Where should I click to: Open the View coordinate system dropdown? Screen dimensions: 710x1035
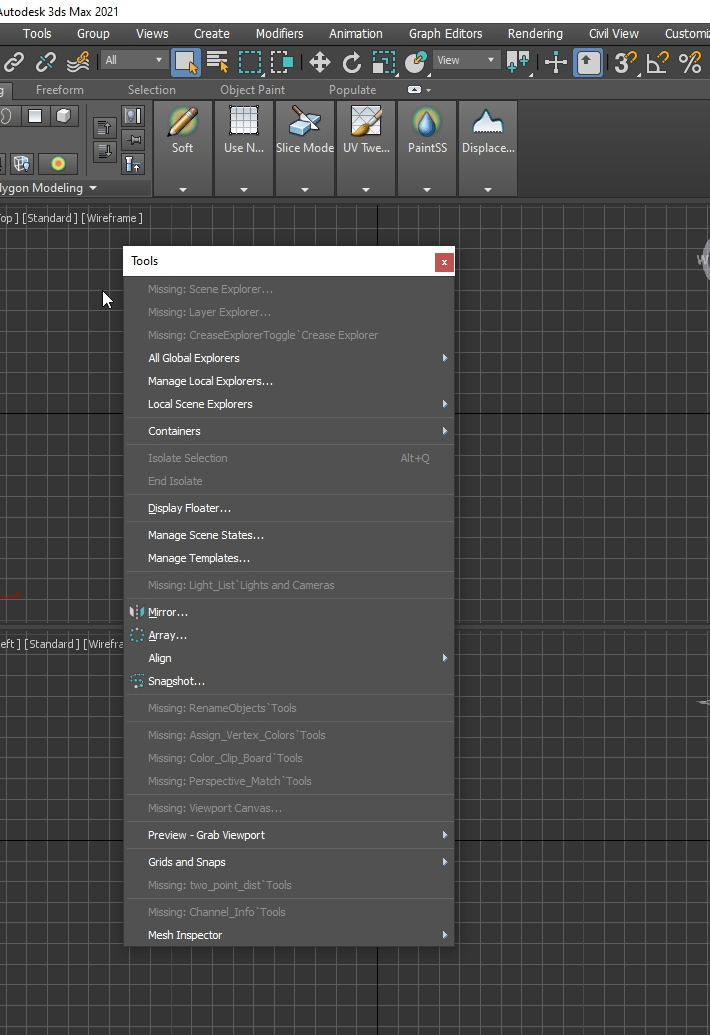click(466, 61)
